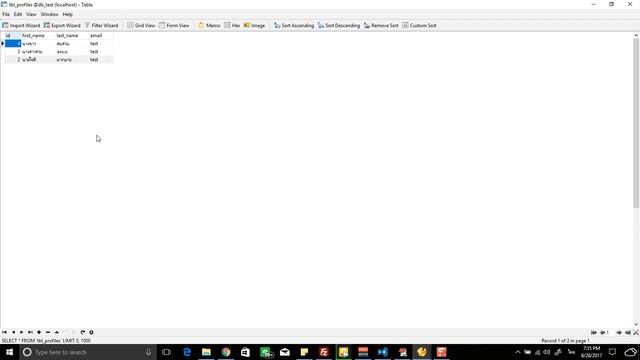Open Google Chrome from taskbar
This screenshot has width=640, height=360.
(x=226, y=352)
